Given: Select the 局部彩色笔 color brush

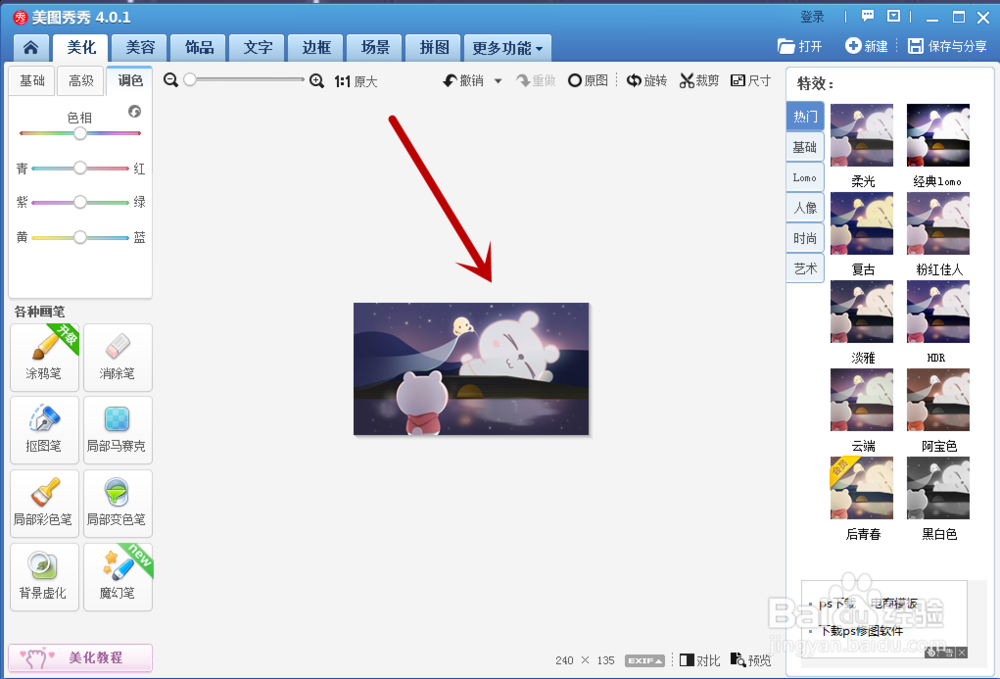Looking at the screenshot, I should (x=44, y=503).
